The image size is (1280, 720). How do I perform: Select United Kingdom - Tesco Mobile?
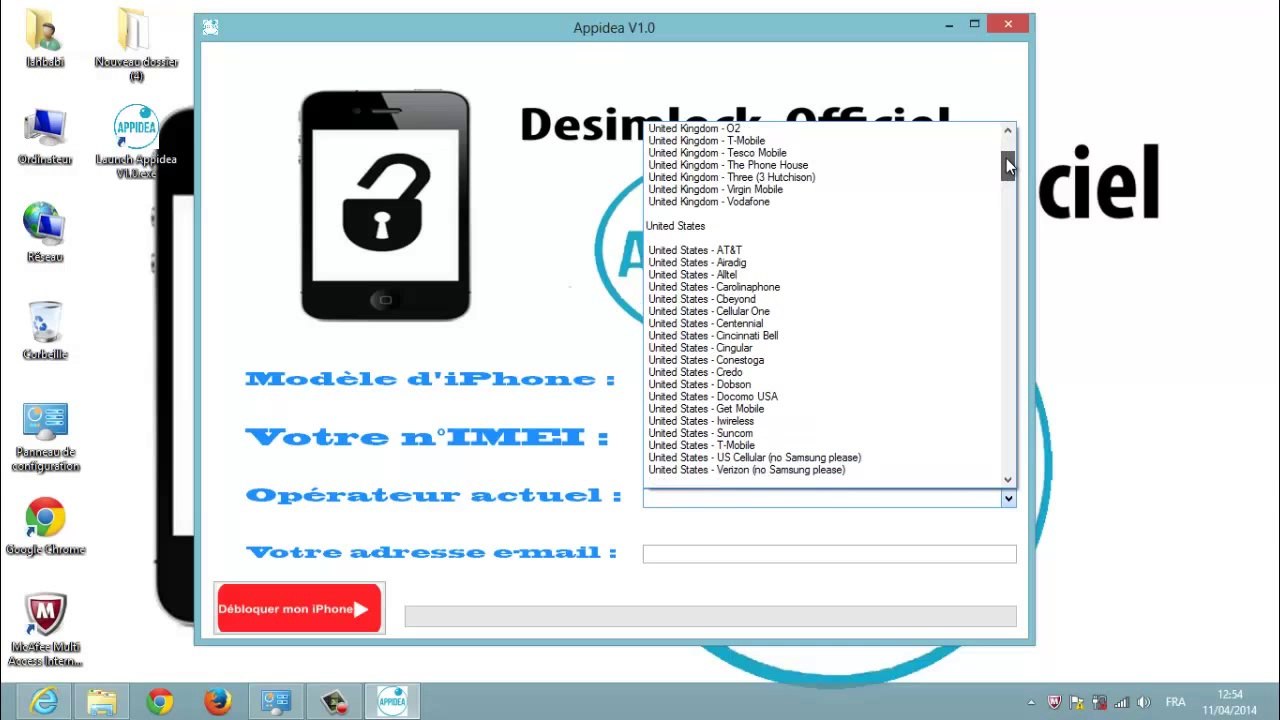tap(717, 153)
